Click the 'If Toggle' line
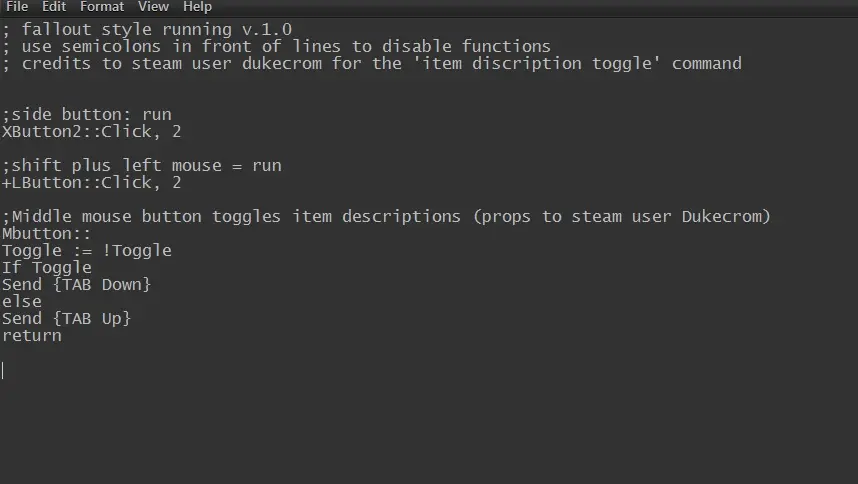Screen dimensions: 858x484 pos(47,267)
